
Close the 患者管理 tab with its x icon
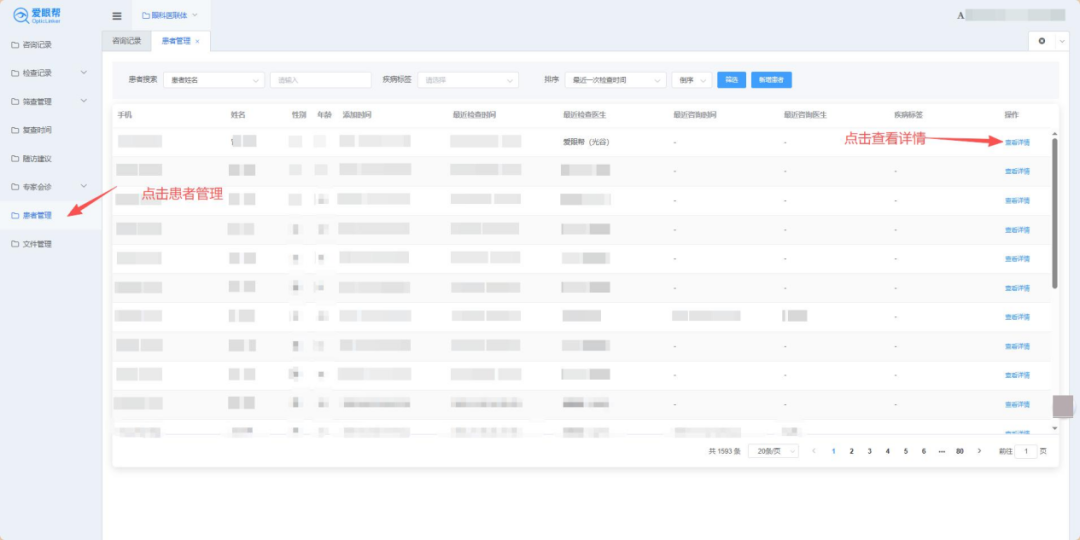(198, 41)
